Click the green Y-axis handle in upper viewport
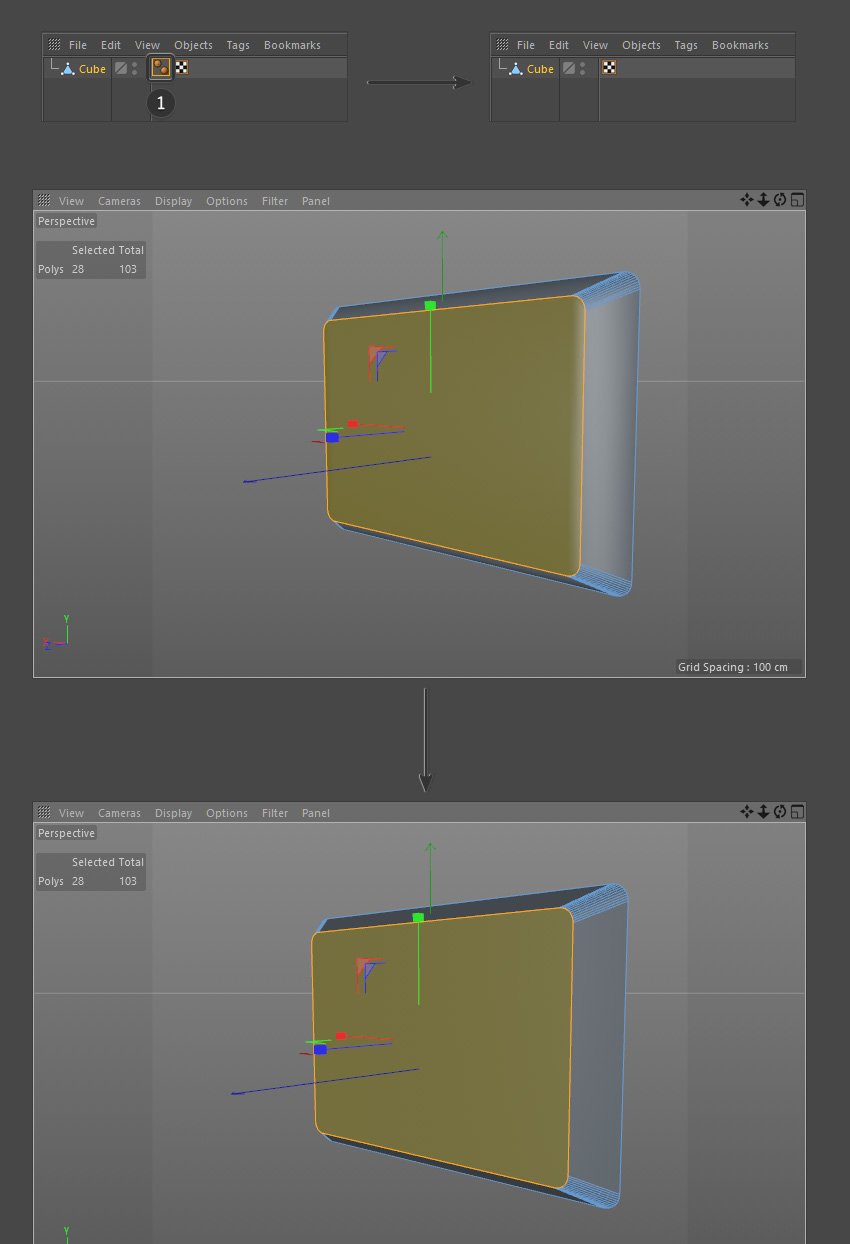The width and height of the screenshot is (850, 1244). (430, 305)
